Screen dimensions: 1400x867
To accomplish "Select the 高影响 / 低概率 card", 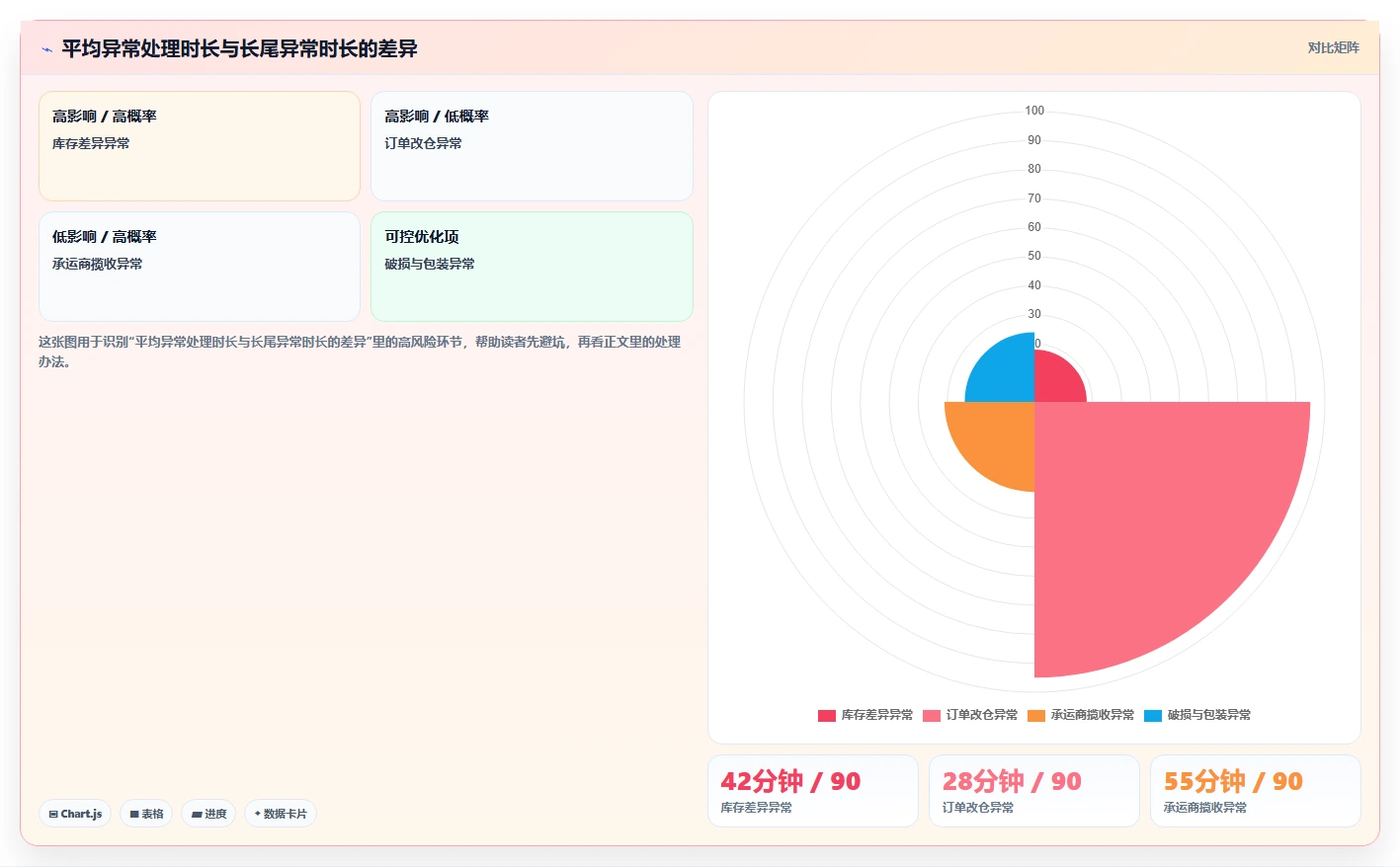I will (532, 146).
